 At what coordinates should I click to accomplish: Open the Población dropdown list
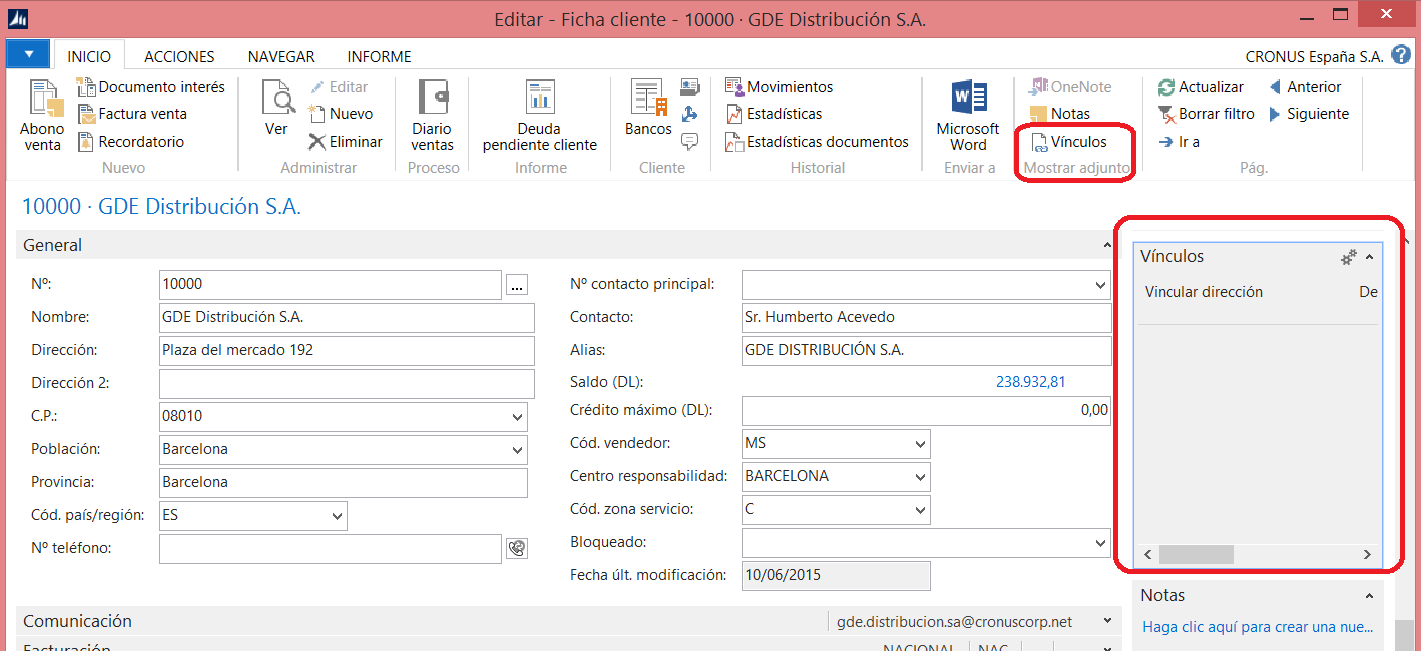pyautogui.click(x=516, y=449)
